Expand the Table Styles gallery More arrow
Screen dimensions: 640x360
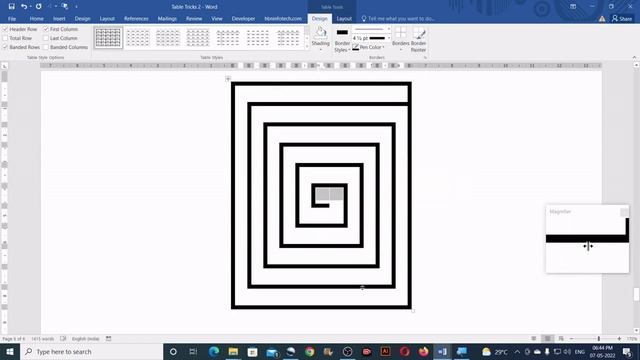pyautogui.click(x=307, y=47)
